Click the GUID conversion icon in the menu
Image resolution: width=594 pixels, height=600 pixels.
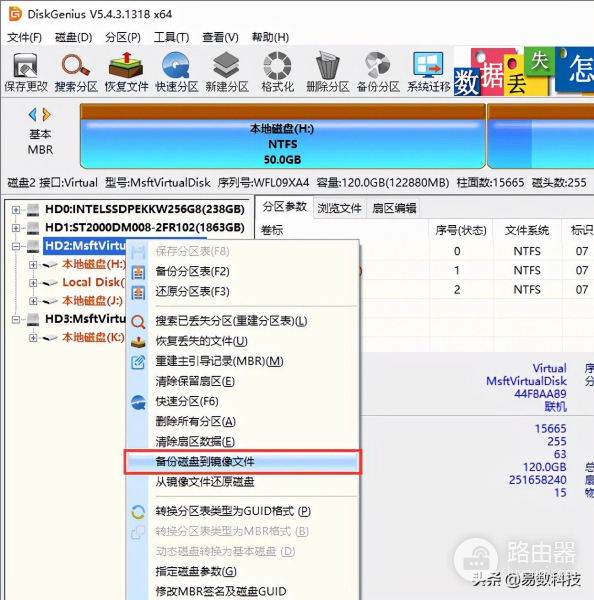(x=138, y=512)
